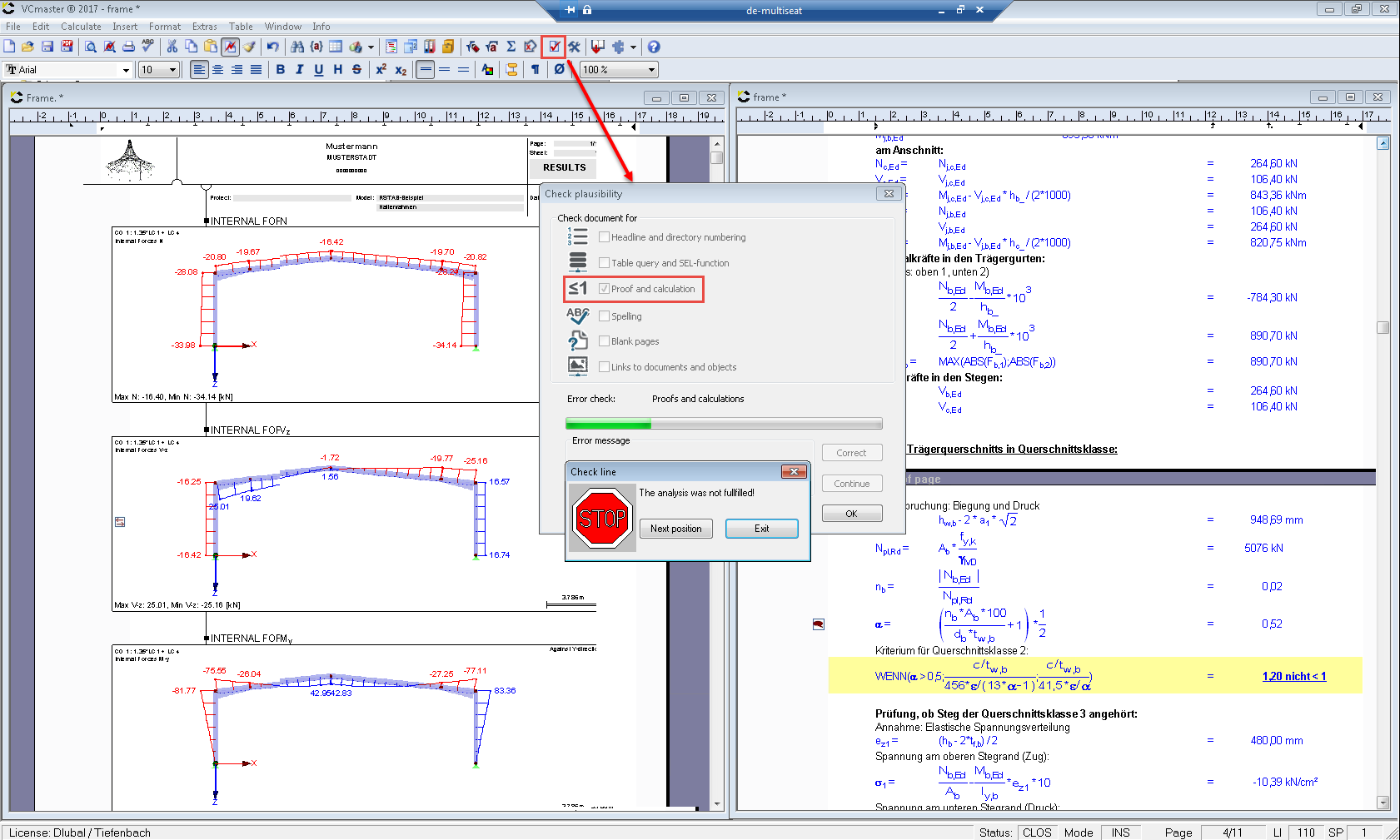The width and height of the screenshot is (1400, 840).
Task: Click OK in the Check plausibility dialog
Action: (x=852, y=514)
